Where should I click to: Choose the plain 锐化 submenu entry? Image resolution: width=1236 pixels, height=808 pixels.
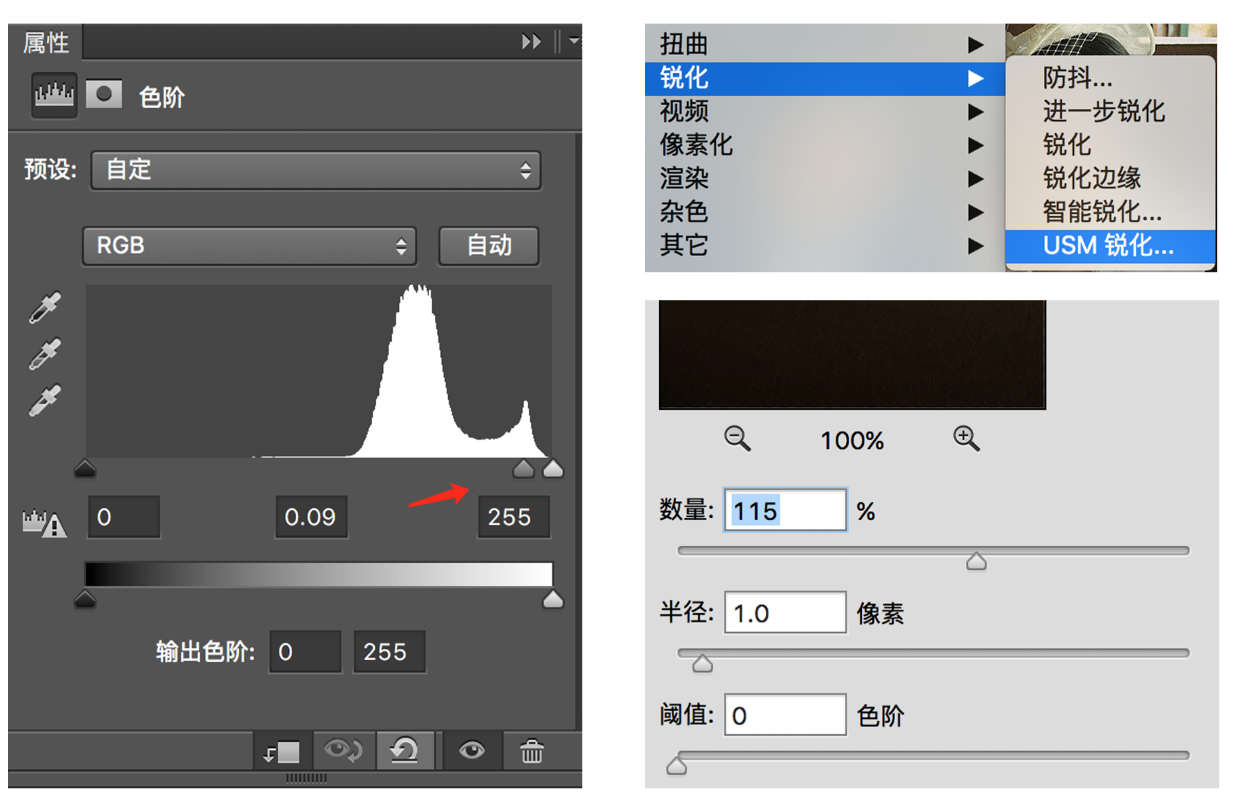point(1110,144)
